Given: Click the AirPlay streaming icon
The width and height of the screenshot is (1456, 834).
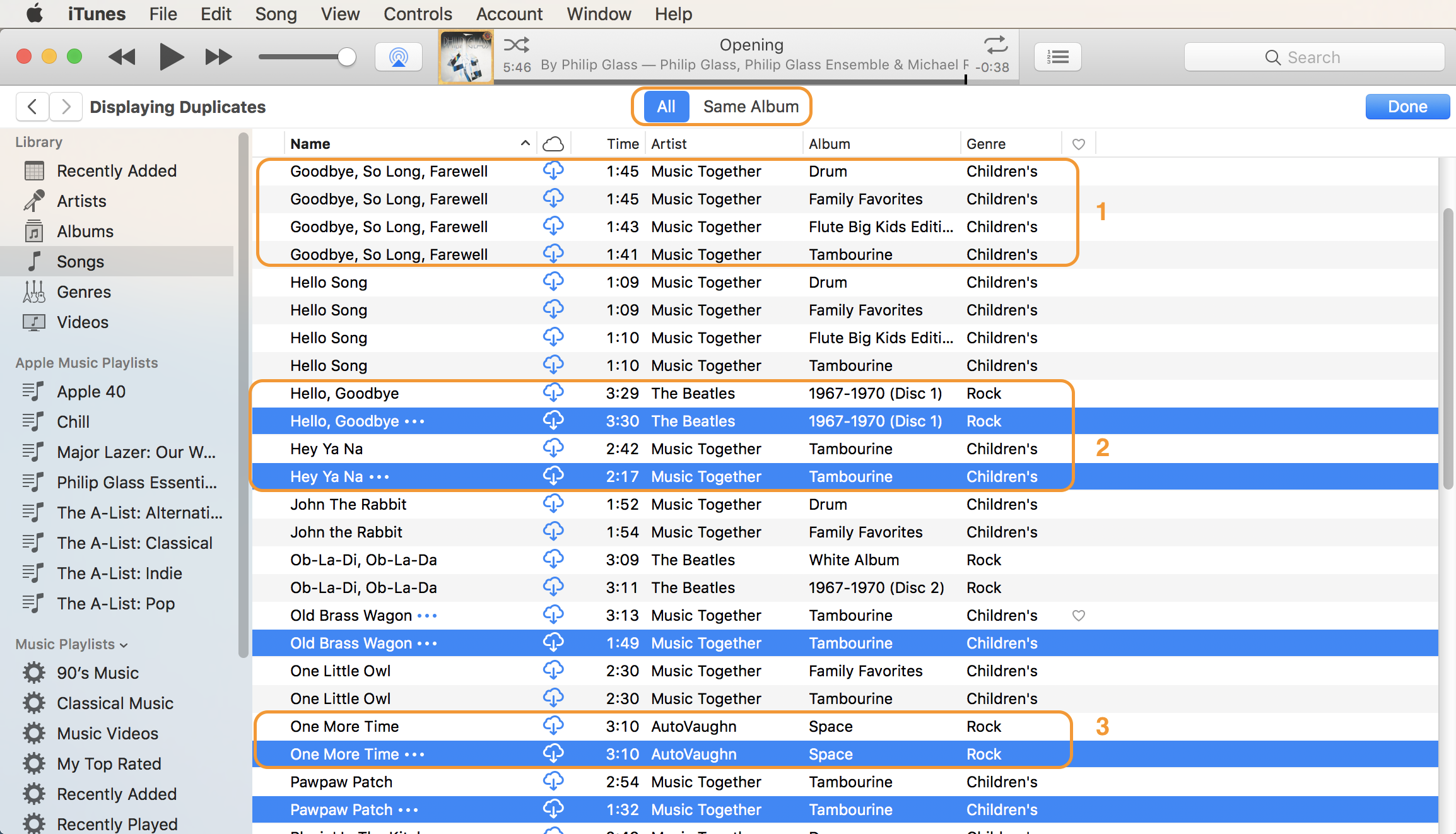Looking at the screenshot, I should pos(399,56).
